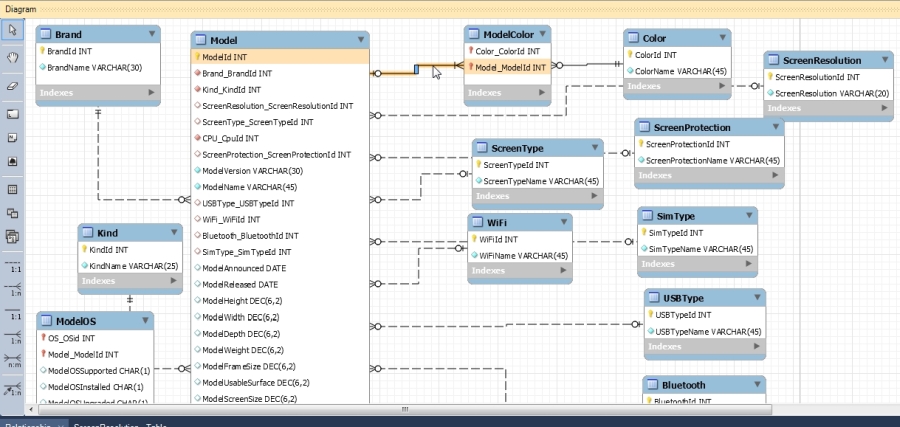
Task: Select ModelAnnounced DATE column
Action: click(x=280, y=268)
